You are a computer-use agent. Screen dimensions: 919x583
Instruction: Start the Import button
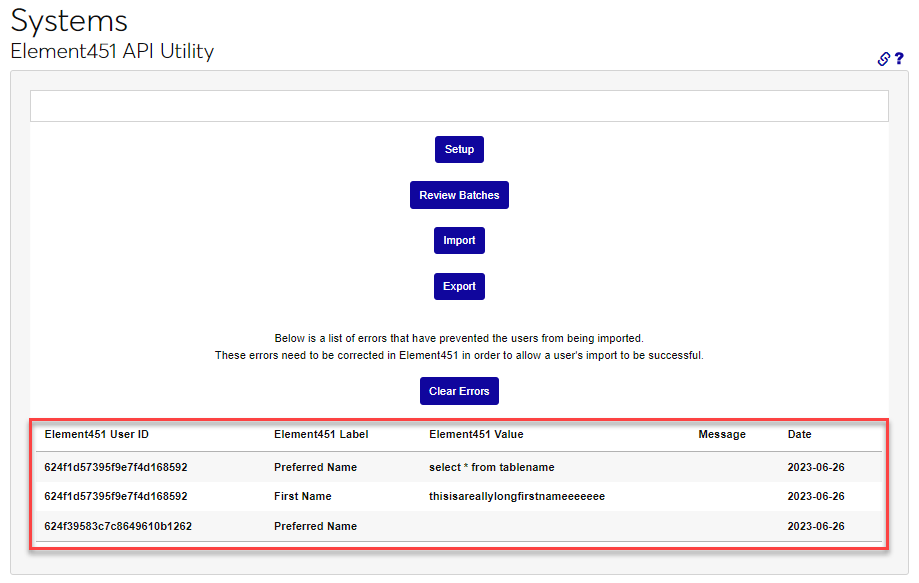click(459, 240)
